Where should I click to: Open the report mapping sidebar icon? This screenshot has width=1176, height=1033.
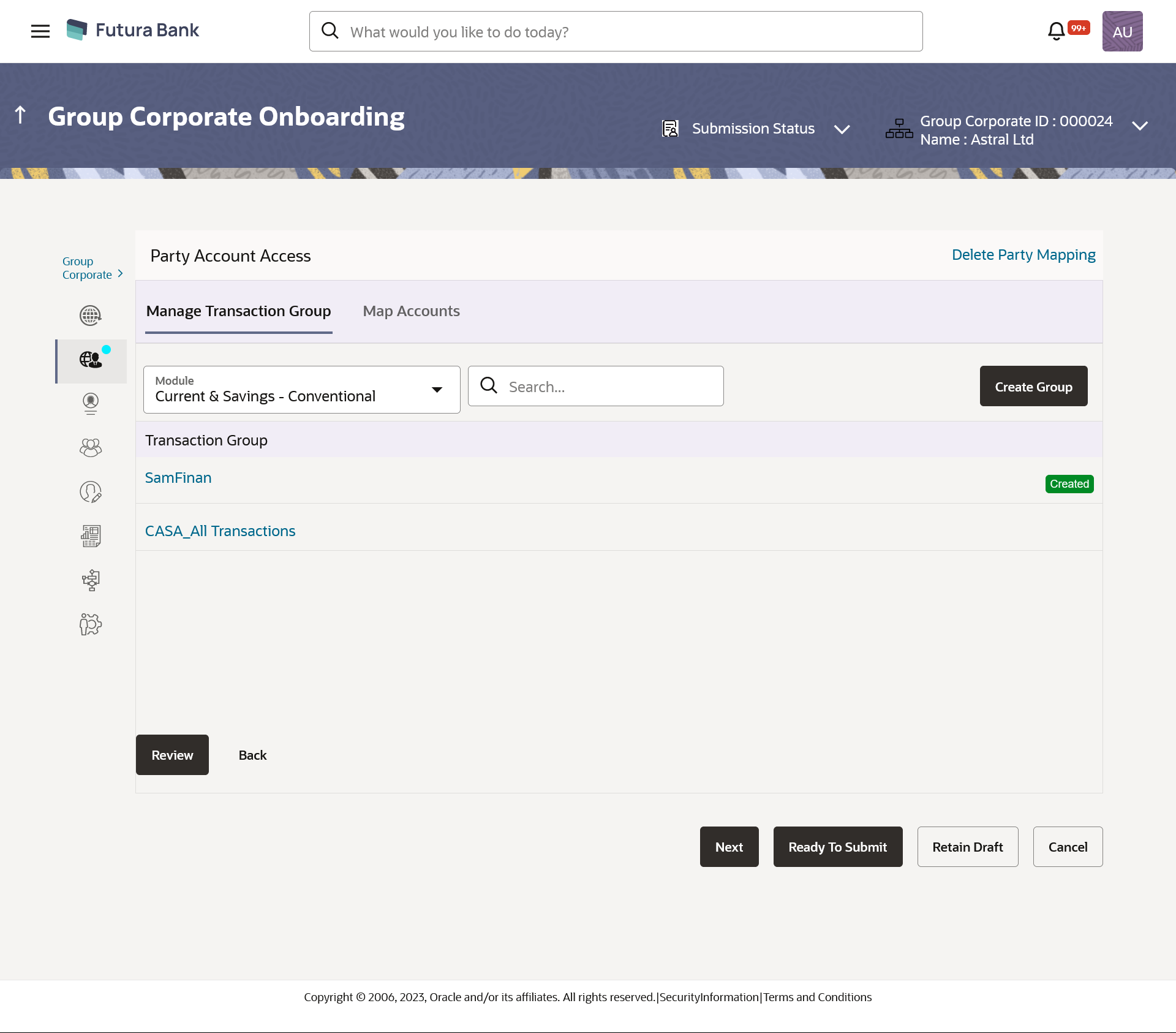(91, 536)
